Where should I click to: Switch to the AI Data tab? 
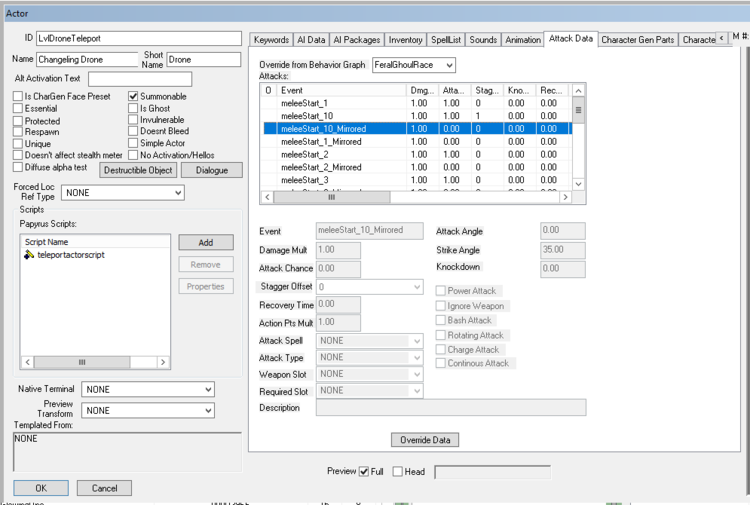point(311,40)
